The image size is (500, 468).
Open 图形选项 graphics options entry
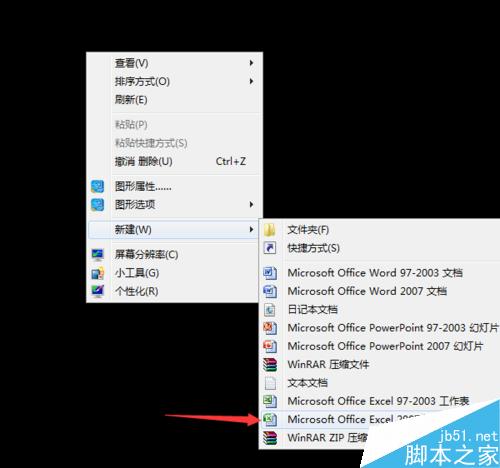click(x=174, y=205)
